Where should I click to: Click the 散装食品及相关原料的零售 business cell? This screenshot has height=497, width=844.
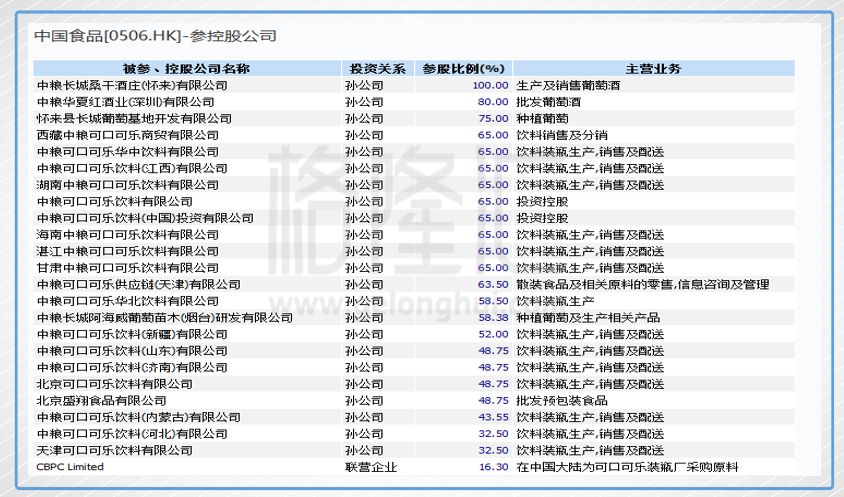643,284
